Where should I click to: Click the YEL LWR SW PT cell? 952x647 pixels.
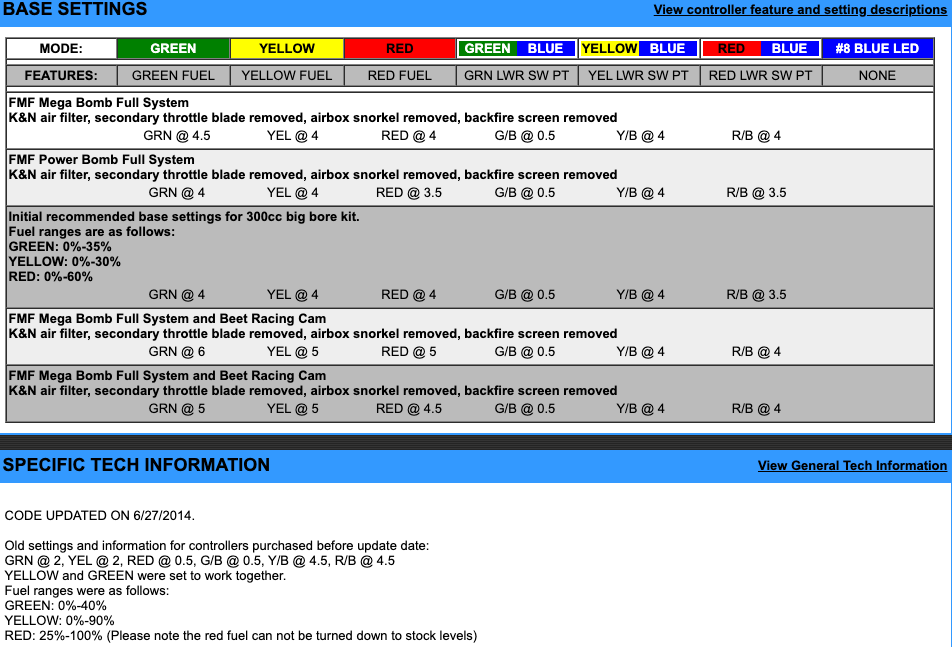click(x=638, y=75)
